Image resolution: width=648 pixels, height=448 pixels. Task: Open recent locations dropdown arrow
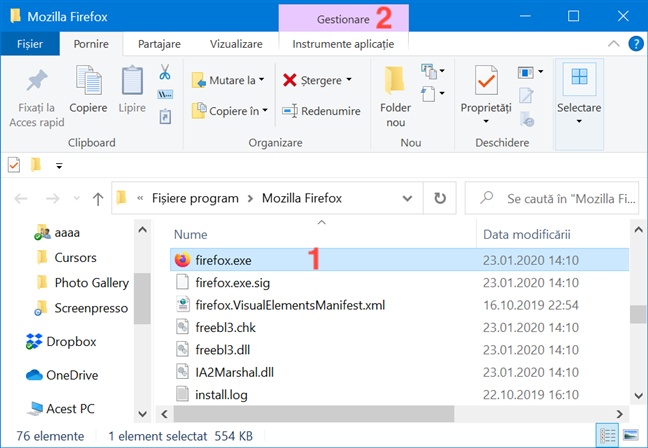[76, 199]
